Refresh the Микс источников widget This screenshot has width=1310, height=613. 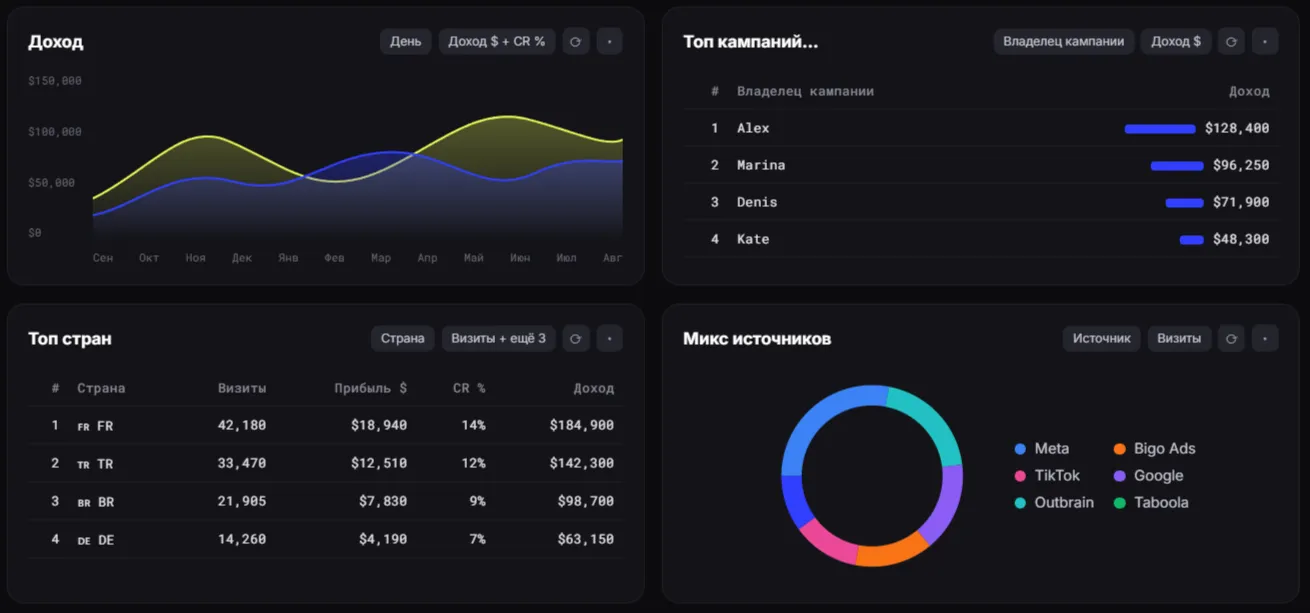1231,338
